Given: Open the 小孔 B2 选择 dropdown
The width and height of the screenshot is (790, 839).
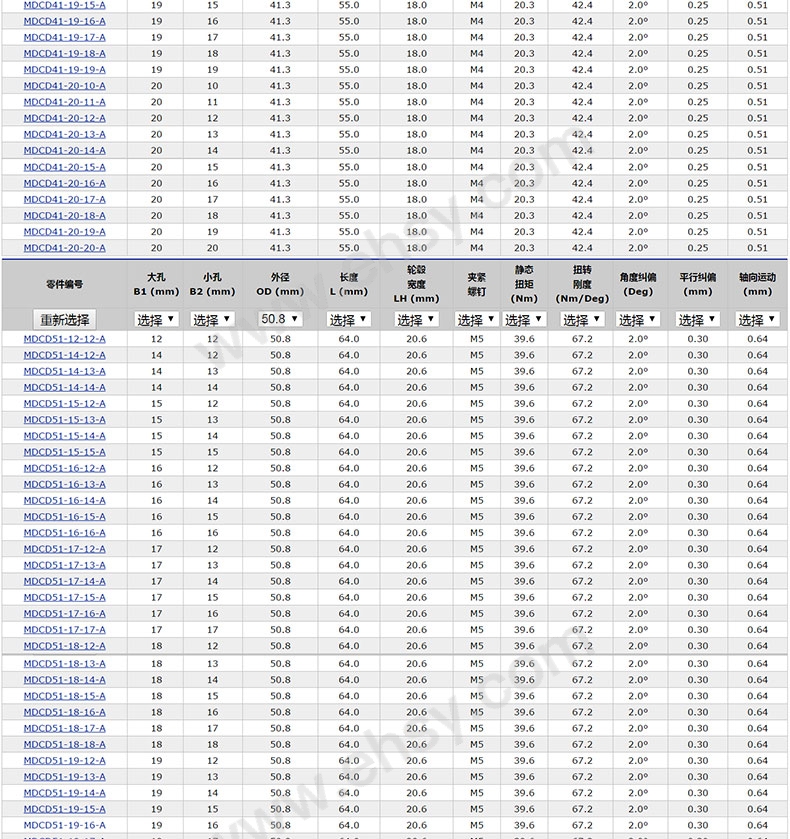Looking at the screenshot, I should pyautogui.click(x=212, y=320).
